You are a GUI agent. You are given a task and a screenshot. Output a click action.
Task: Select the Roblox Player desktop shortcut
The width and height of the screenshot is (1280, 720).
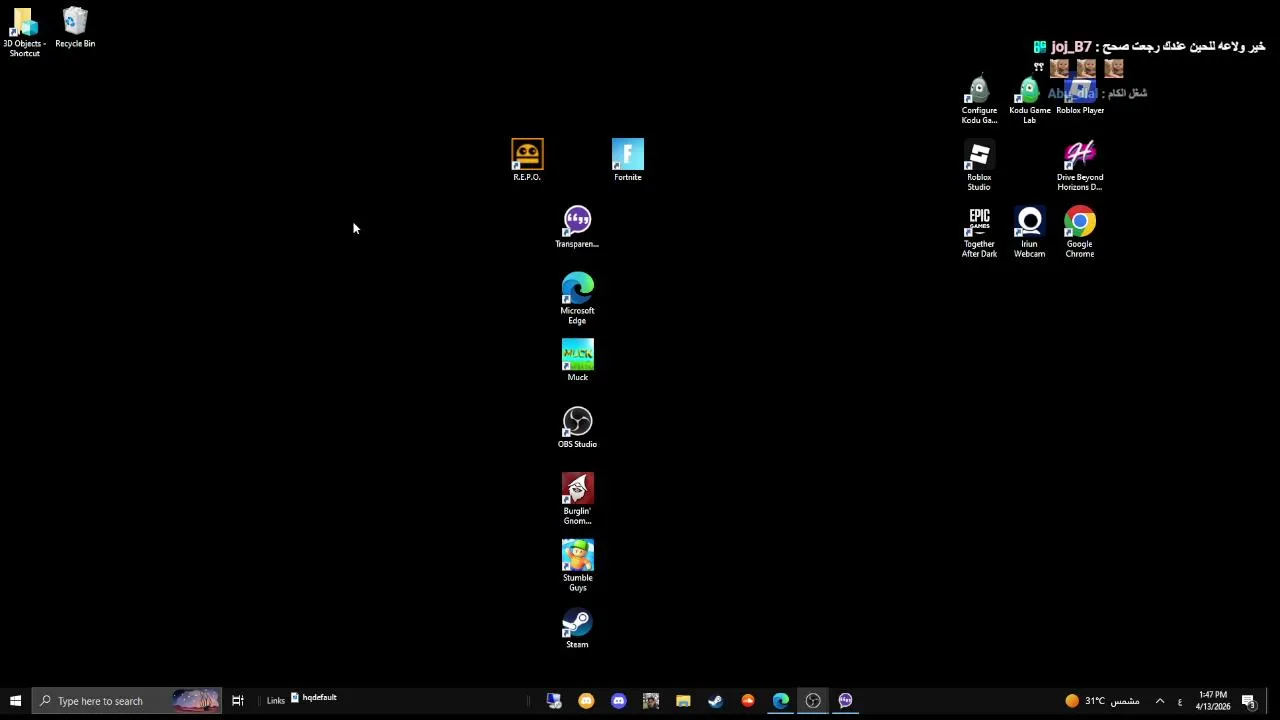click(x=1080, y=95)
